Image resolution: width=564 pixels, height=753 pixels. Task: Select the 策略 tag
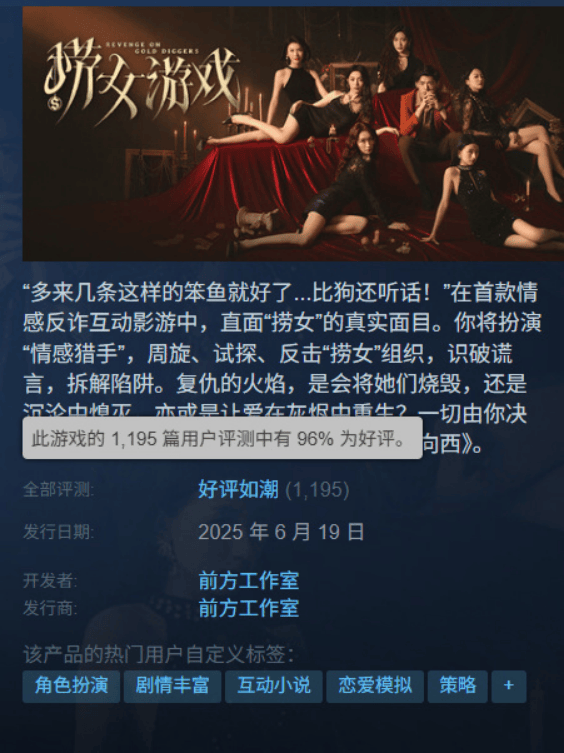tap(458, 686)
